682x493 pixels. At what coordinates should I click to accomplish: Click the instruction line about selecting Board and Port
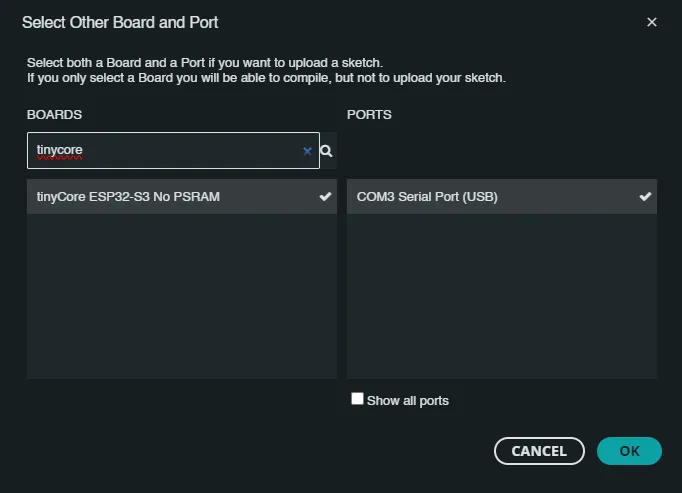click(204, 63)
